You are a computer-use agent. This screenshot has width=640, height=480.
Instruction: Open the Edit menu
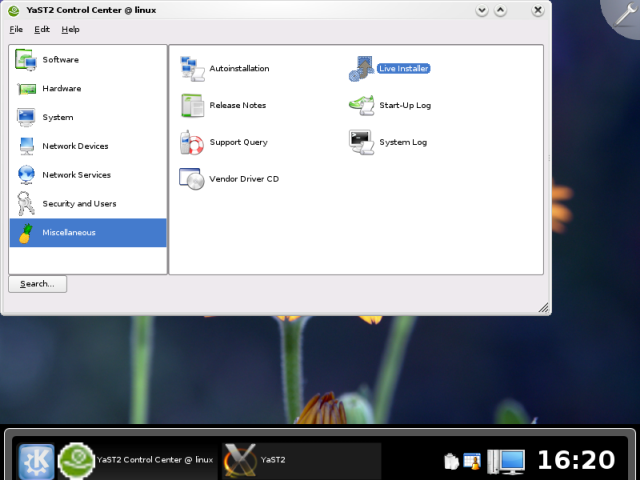click(42, 29)
